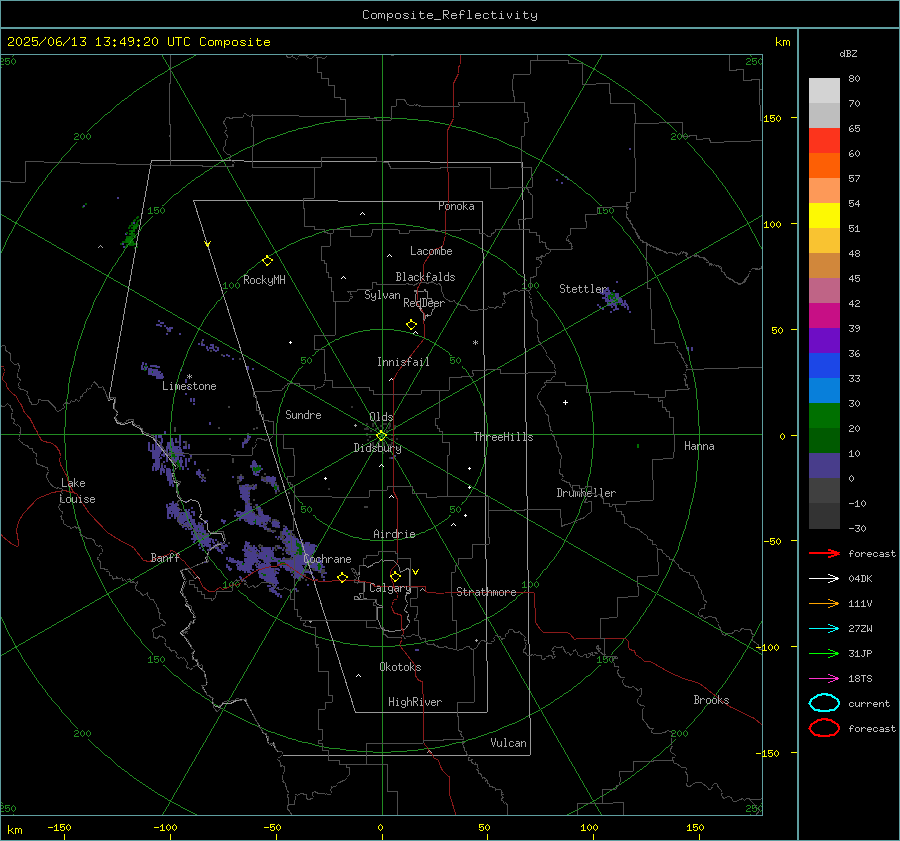The width and height of the screenshot is (900, 841).
Task: Click the cyan current ellipse legend icon
Action: 824,703
